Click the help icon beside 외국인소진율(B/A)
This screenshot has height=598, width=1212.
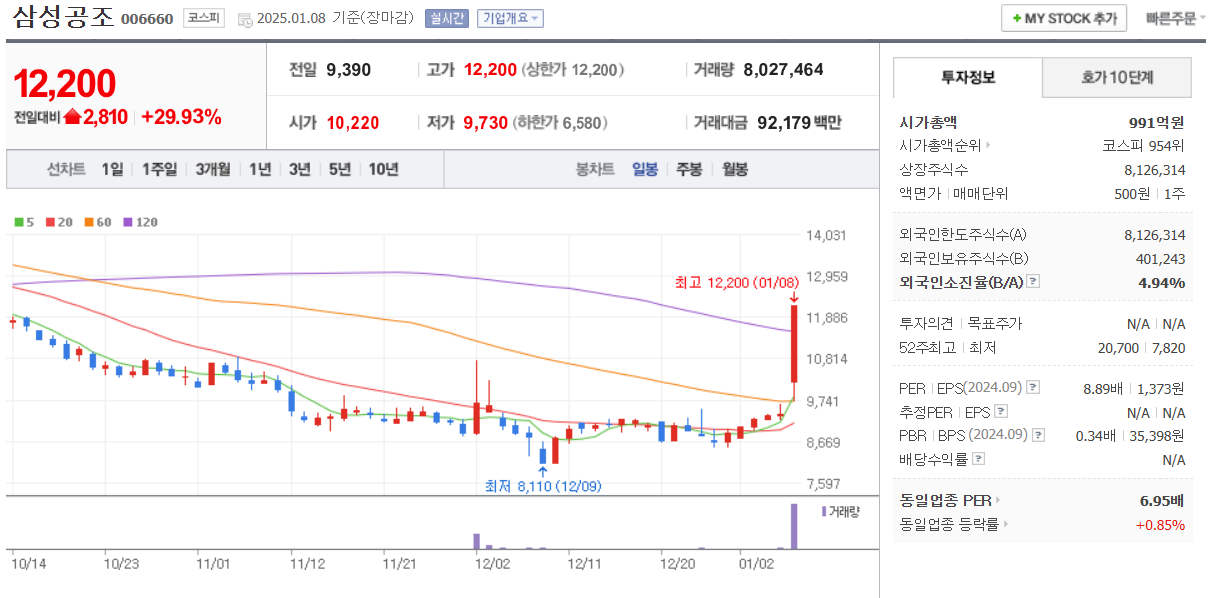[1033, 282]
